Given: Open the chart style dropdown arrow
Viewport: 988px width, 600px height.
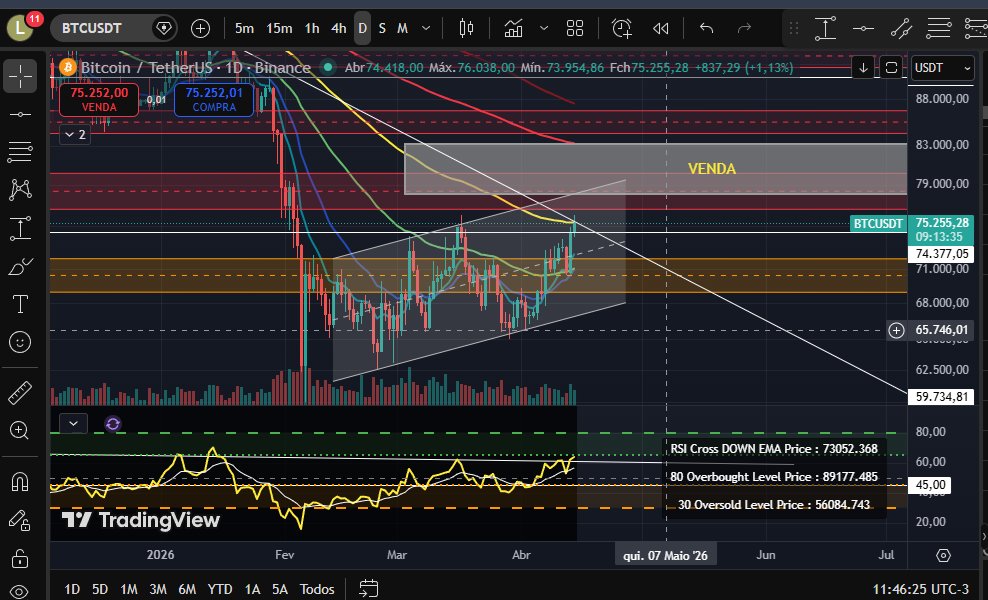Looking at the screenshot, I should (543, 29).
